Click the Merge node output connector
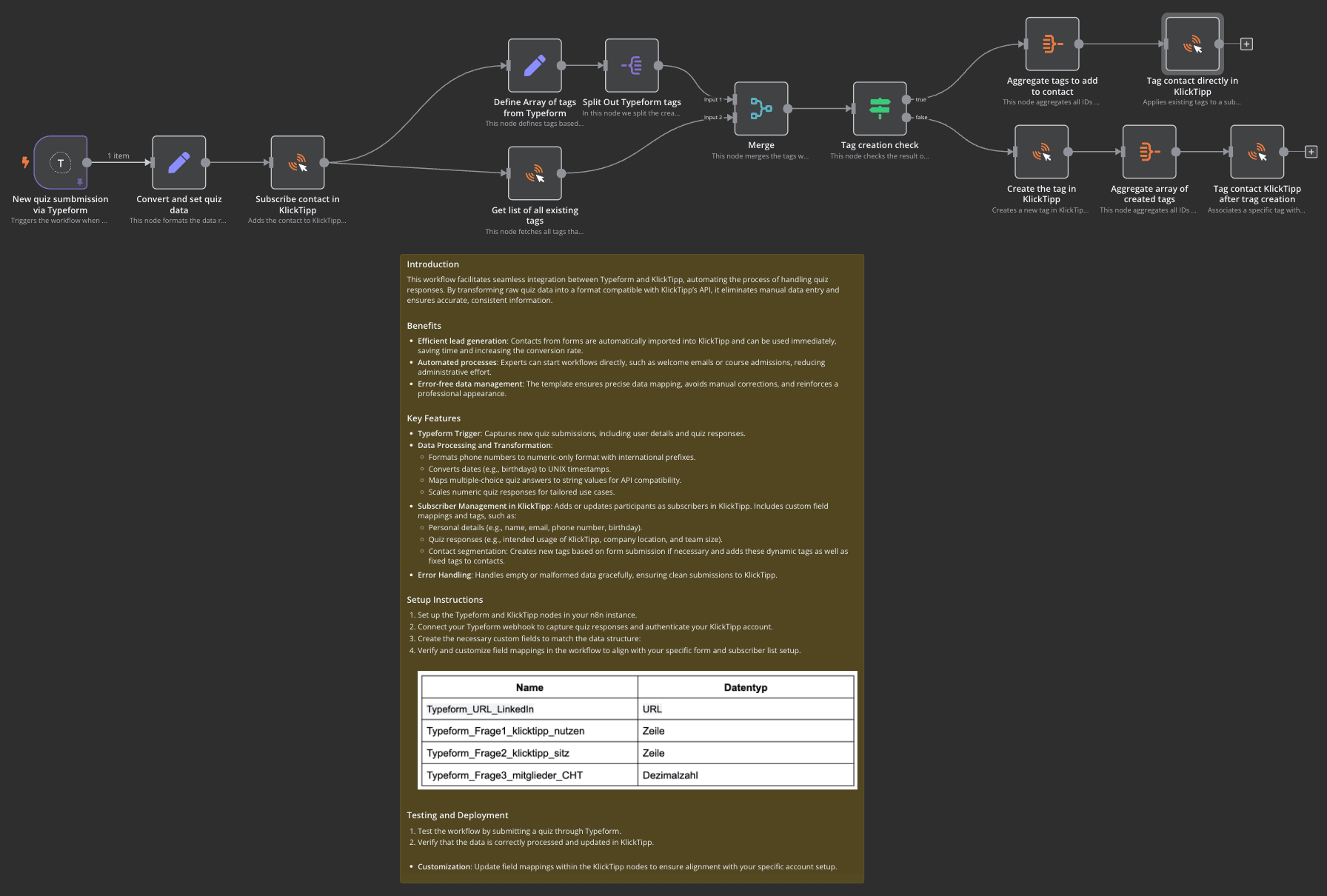1327x896 pixels. pyautogui.click(x=788, y=108)
